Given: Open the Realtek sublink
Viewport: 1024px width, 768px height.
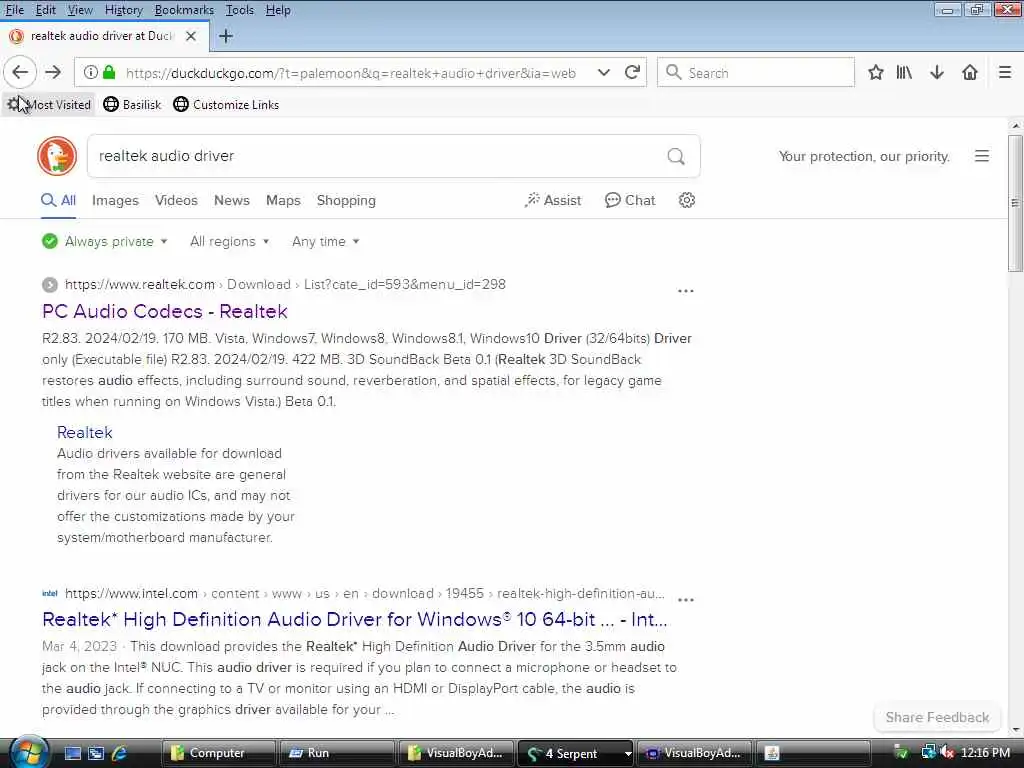Looking at the screenshot, I should point(84,432).
